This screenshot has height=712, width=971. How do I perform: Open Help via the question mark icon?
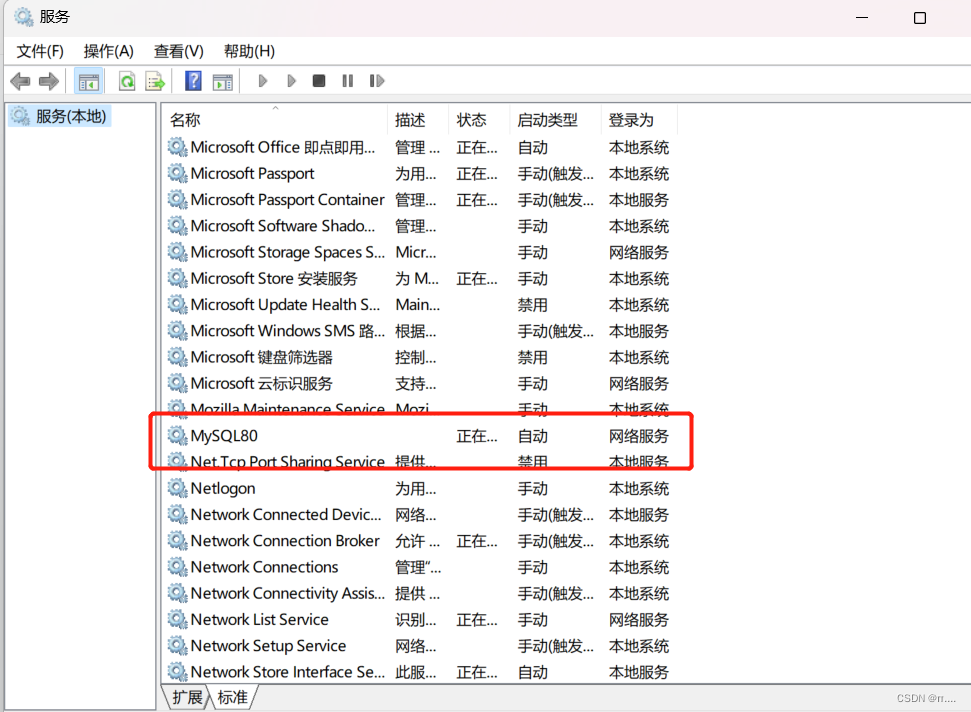tap(194, 81)
